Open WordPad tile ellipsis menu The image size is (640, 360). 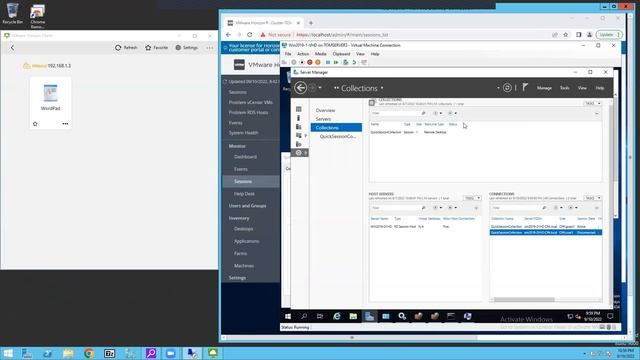pos(65,124)
